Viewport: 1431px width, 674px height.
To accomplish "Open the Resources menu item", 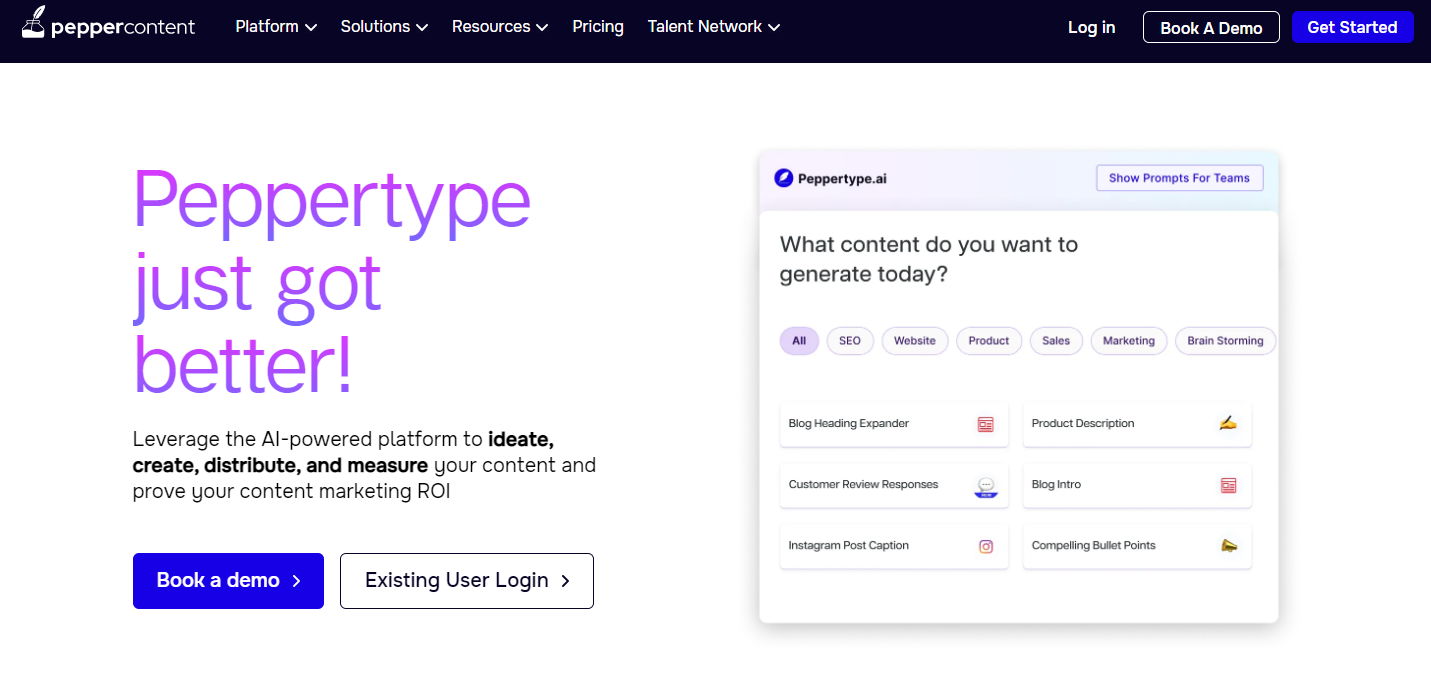I will tap(500, 27).
